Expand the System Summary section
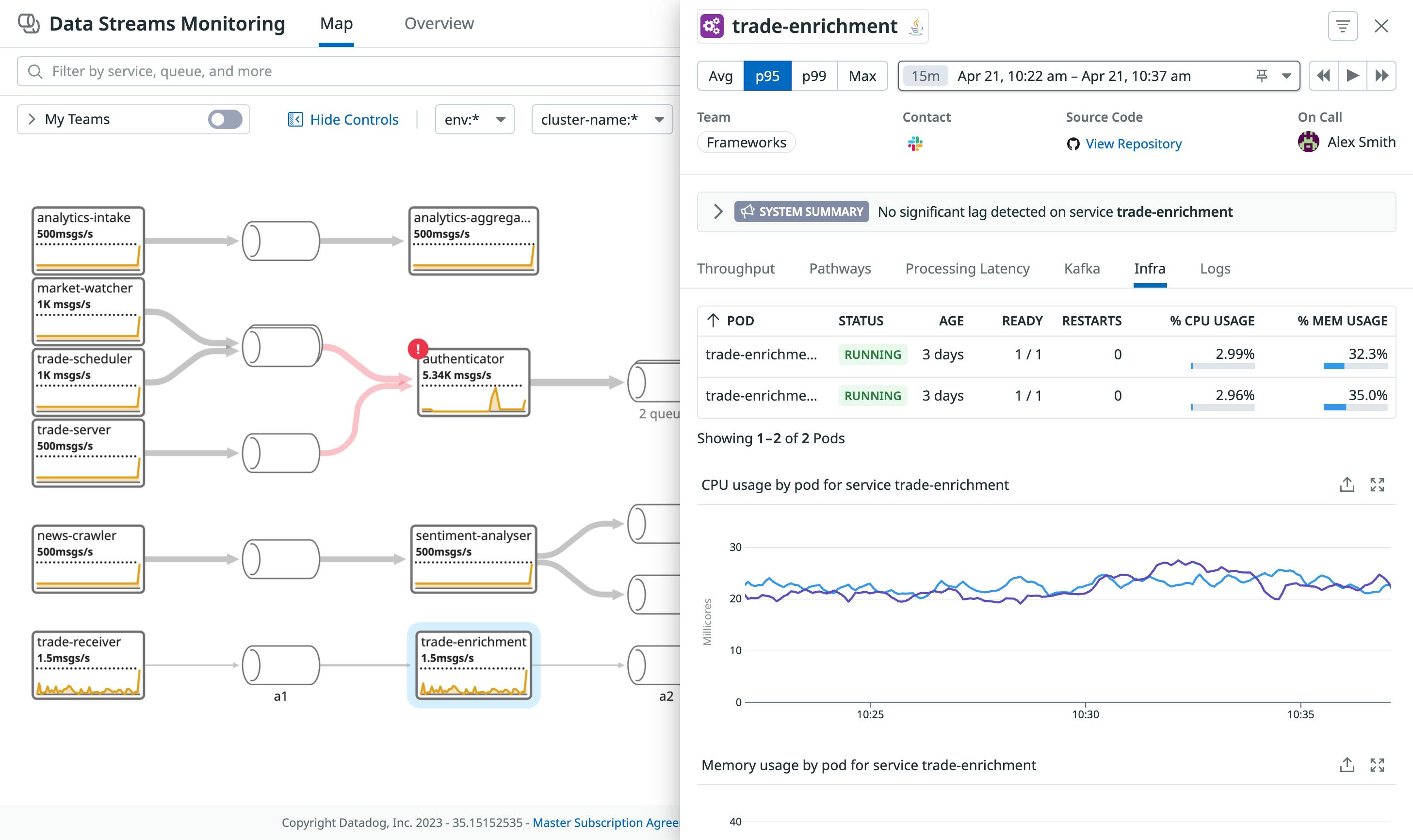This screenshot has width=1413, height=840. (x=718, y=212)
